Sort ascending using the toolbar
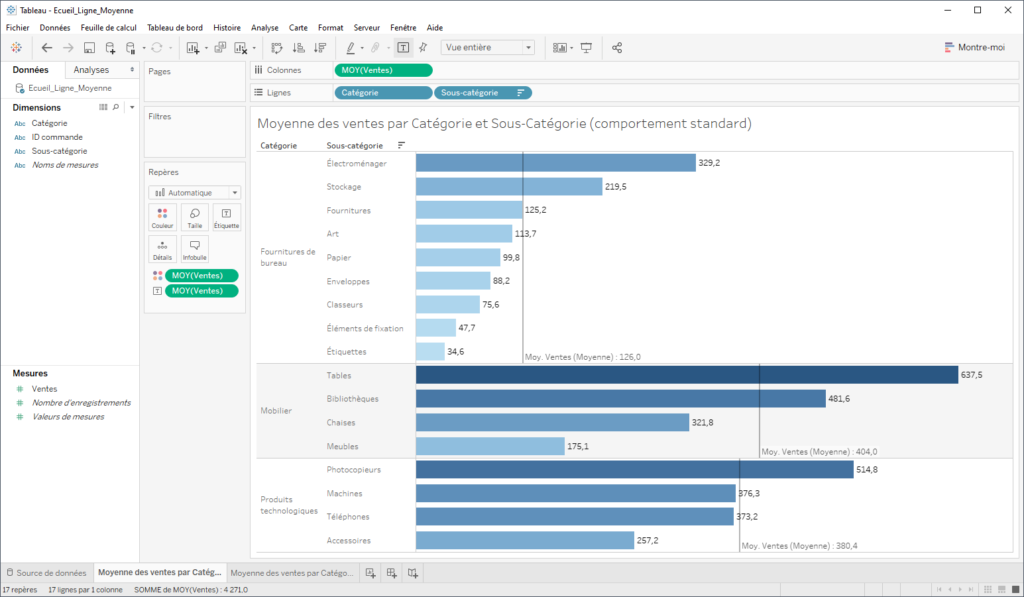This screenshot has width=1024, height=597. pyautogui.click(x=298, y=48)
